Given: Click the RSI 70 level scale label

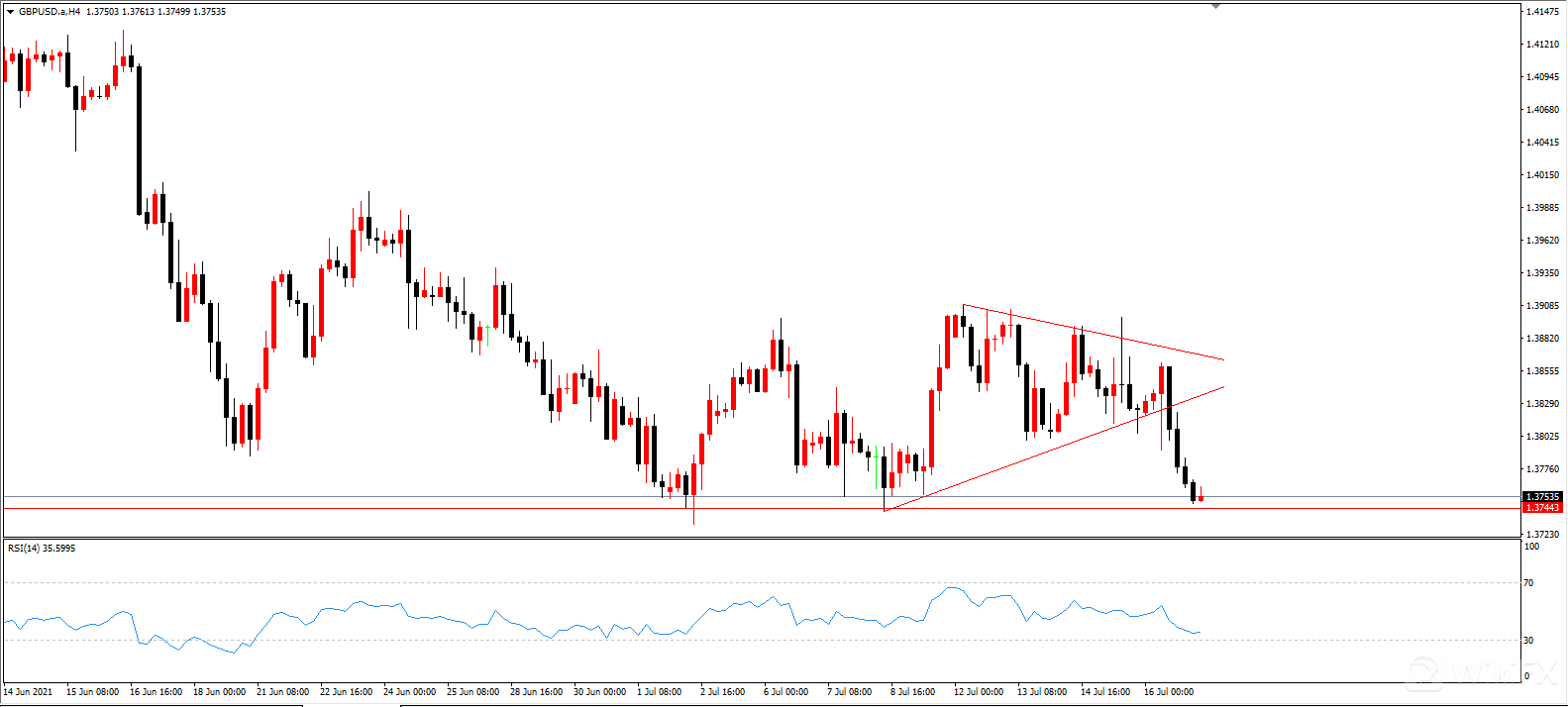Looking at the screenshot, I should (x=1528, y=583).
